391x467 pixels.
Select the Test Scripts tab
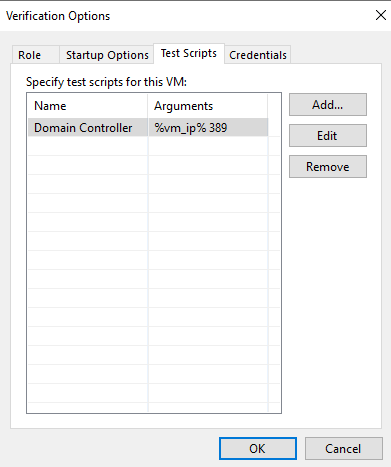[x=189, y=53]
